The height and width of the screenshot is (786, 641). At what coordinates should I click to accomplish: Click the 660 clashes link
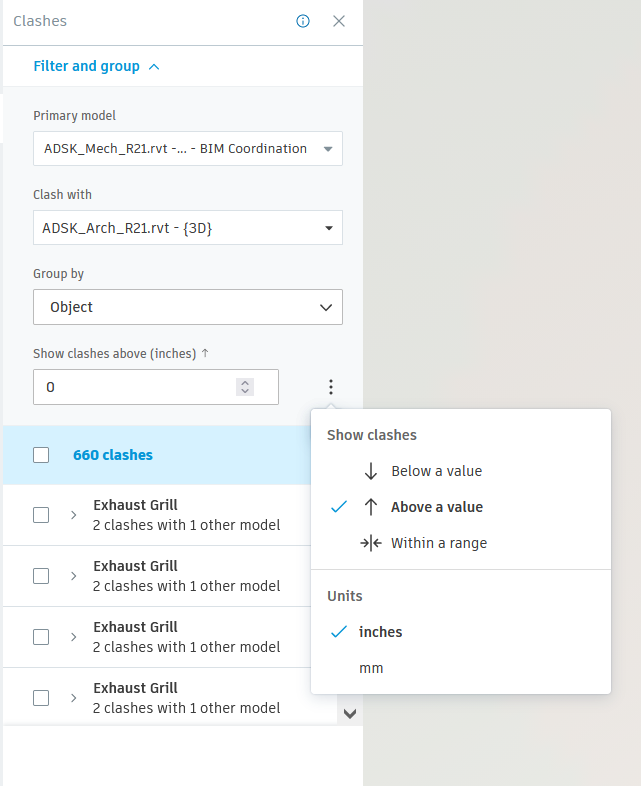pyautogui.click(x=113, y=455)
